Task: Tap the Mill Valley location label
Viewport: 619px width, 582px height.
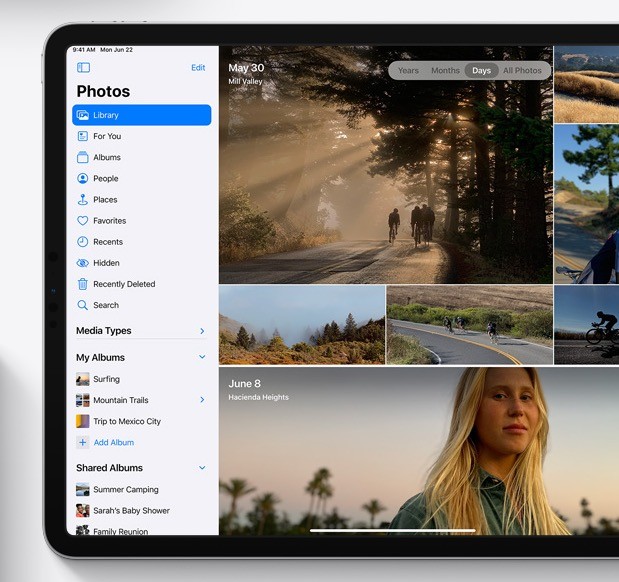Action: coord(245,81)
